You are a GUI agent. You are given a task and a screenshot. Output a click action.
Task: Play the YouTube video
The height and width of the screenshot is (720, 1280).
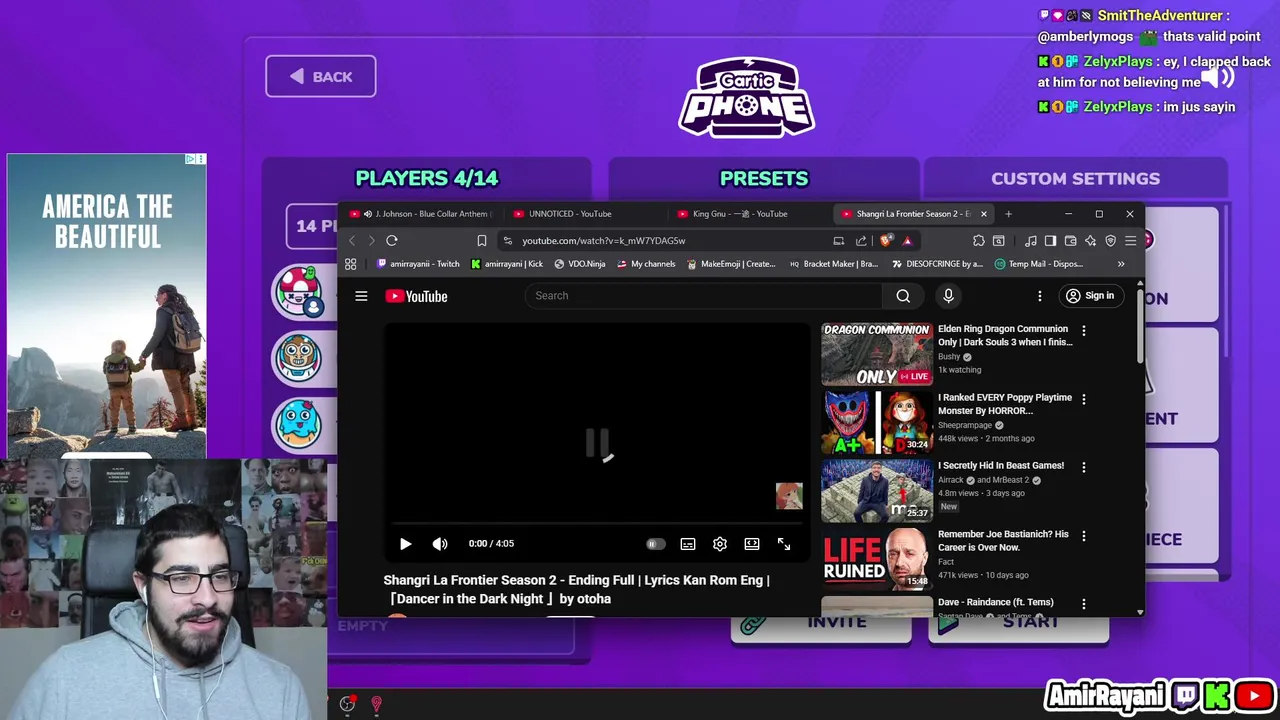[x=405, y=544]
